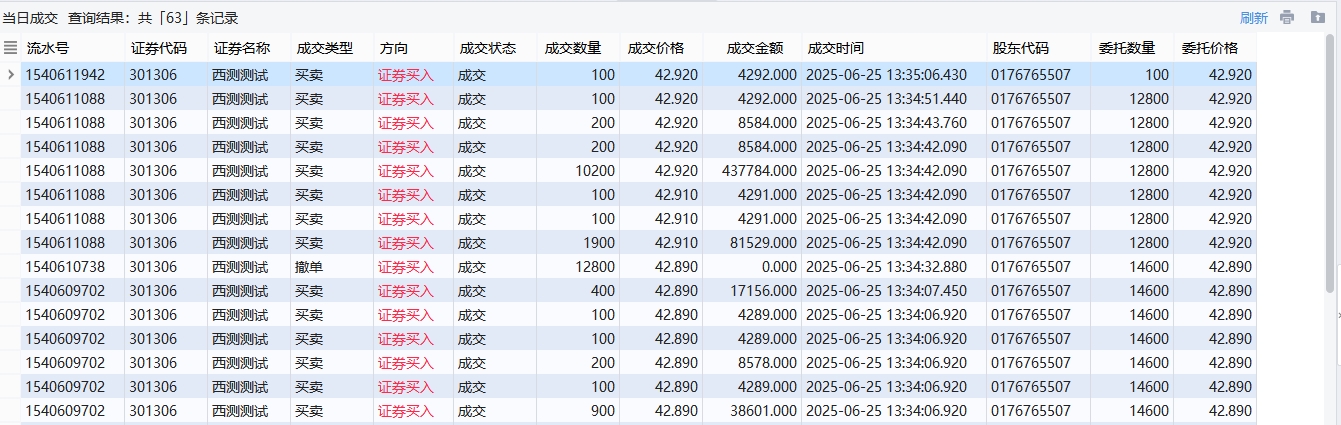Select the amount cell 437784.000

coord(759,171)
